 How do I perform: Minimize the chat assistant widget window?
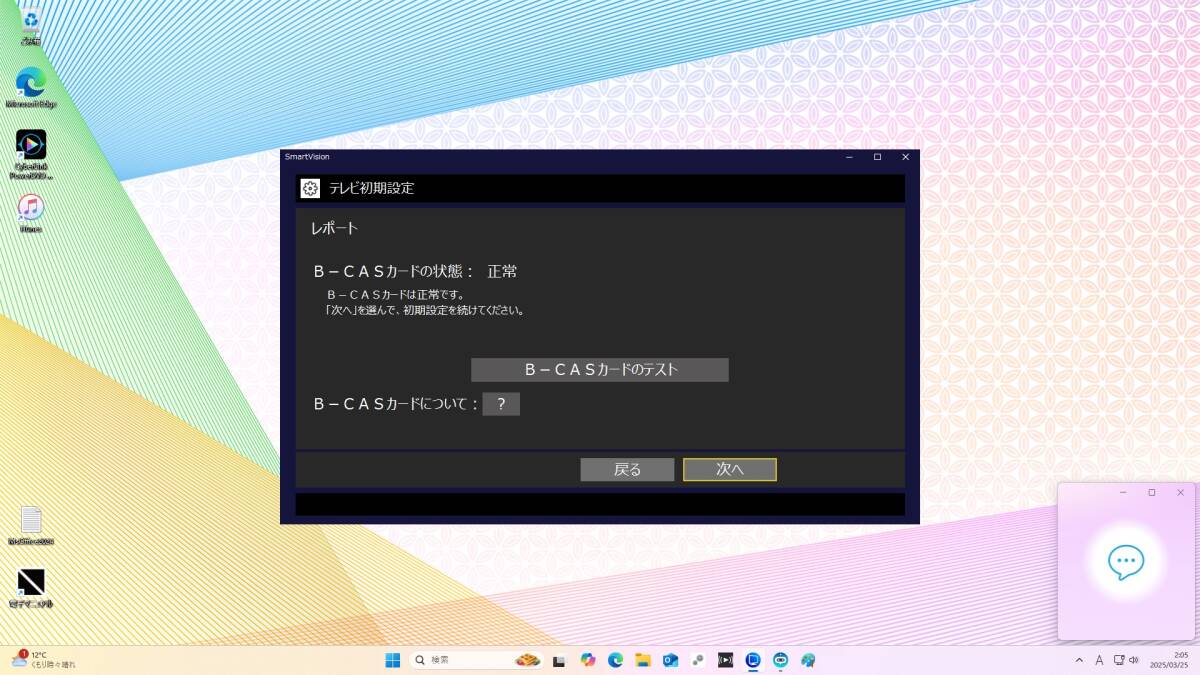click(x=1123, y=493)
